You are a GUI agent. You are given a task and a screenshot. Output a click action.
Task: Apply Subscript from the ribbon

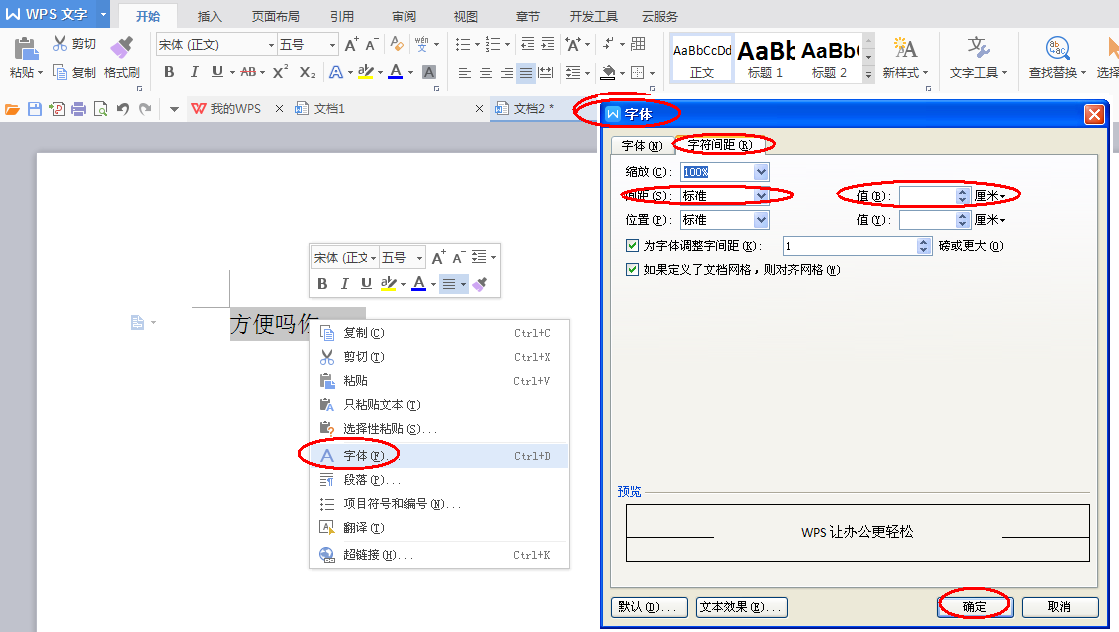[308, 71]
